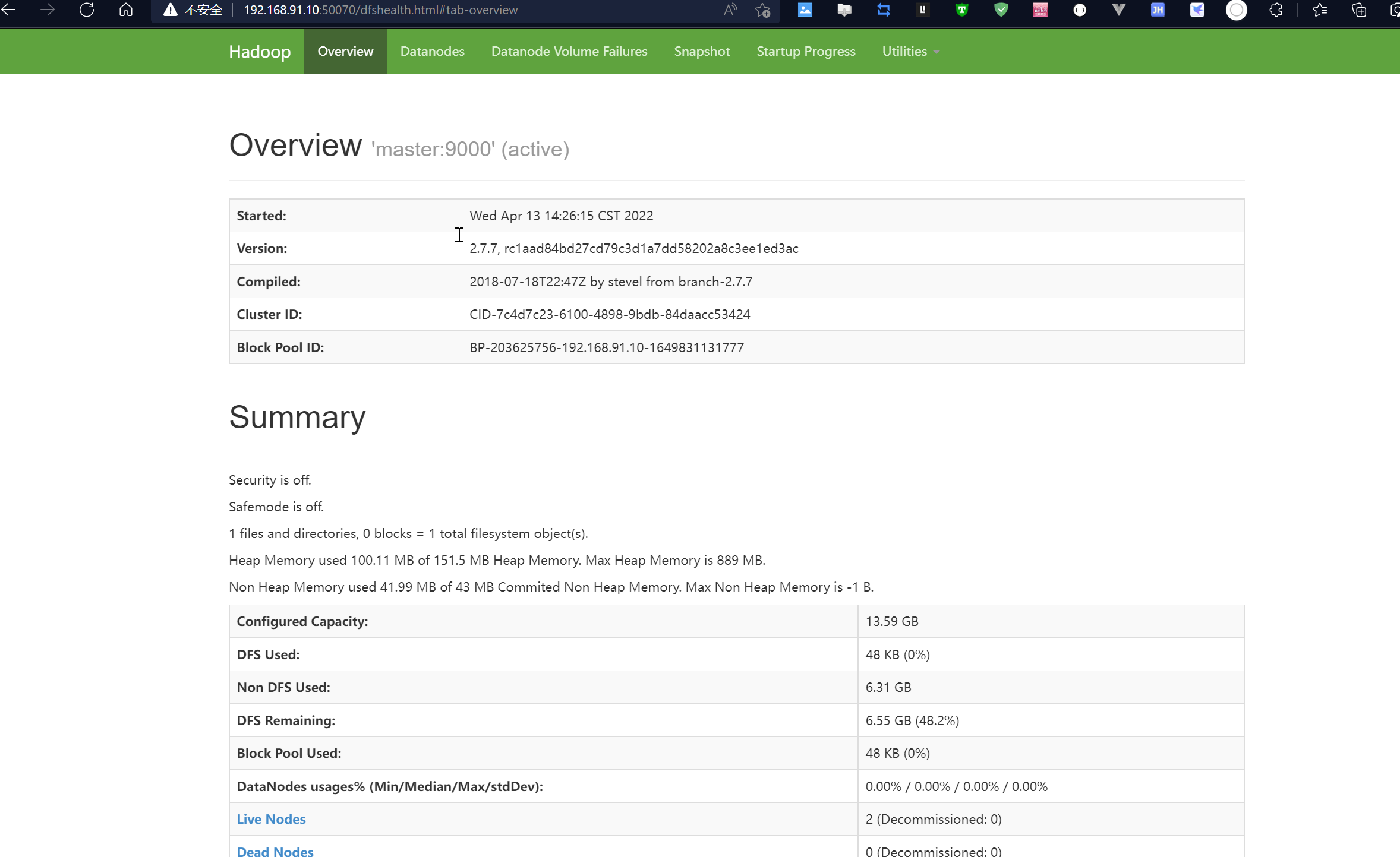Viewport: 1400px width, 857px height.
Task: Click the not-secure warning indicator
Action: coord(193,10)
